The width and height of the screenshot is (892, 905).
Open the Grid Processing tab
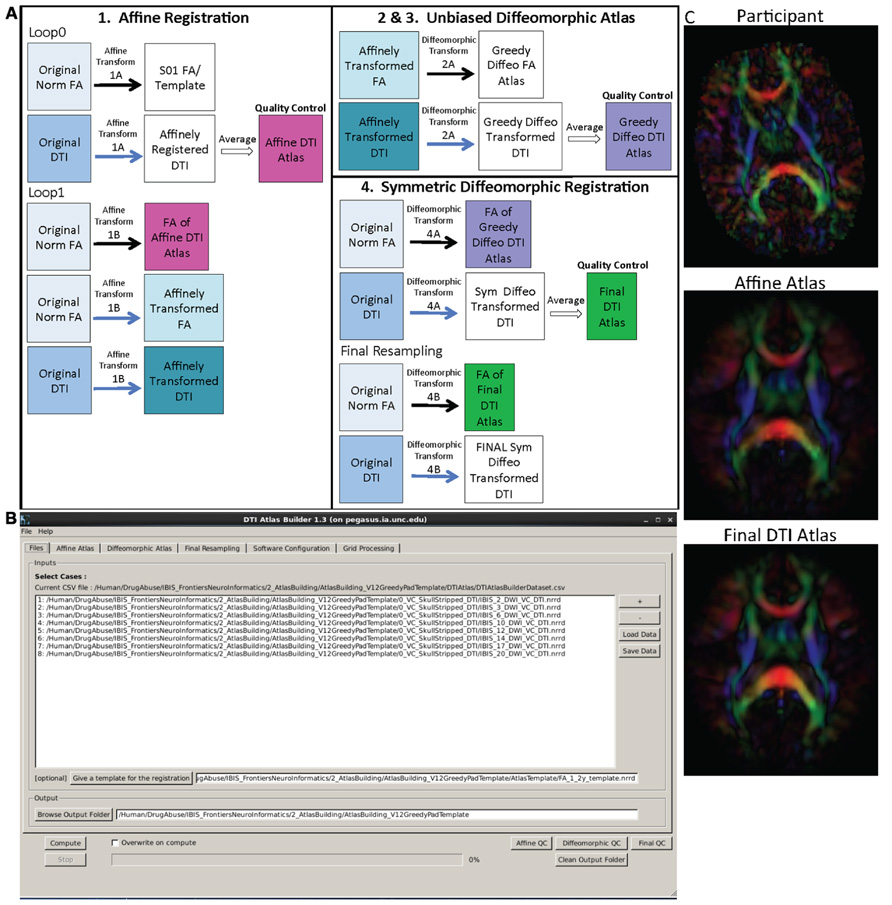[368, 548]
